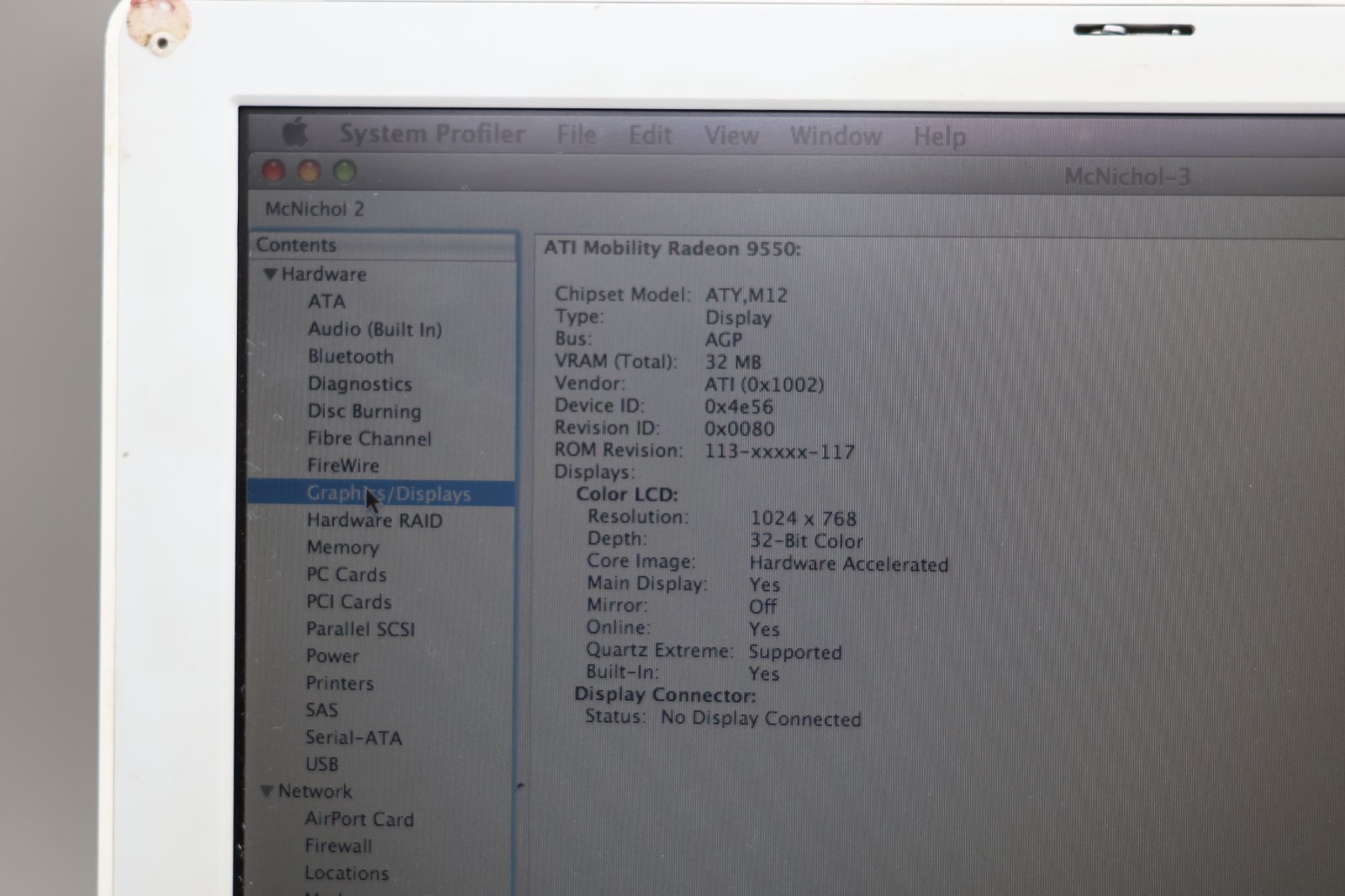Image resolution: width=1345 pixels, height=896 pixels.
Task: Select SAS in the Hardware list
Action: tap(321, 710)
